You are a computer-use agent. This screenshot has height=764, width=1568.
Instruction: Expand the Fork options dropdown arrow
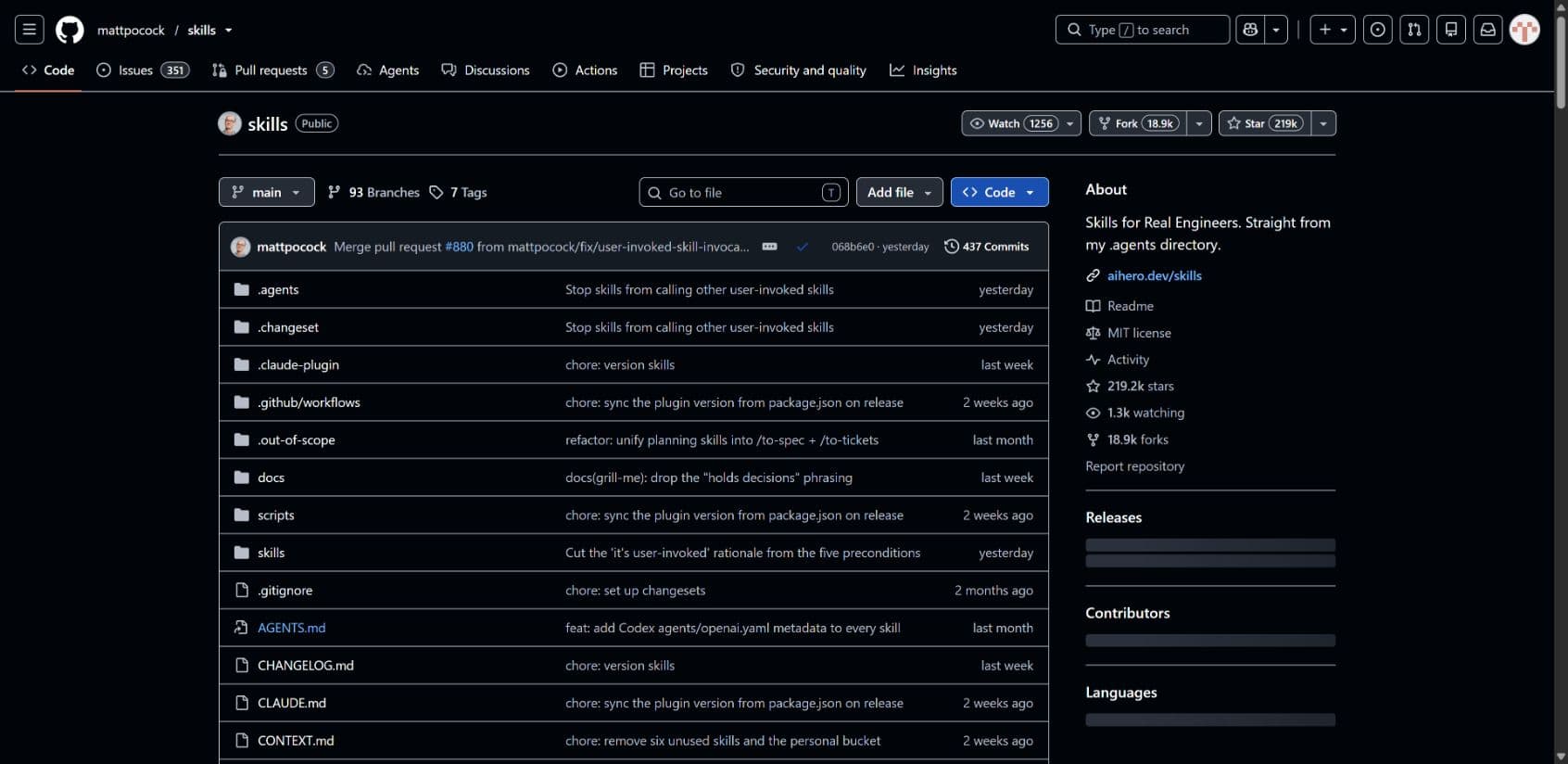[1199, 123]
